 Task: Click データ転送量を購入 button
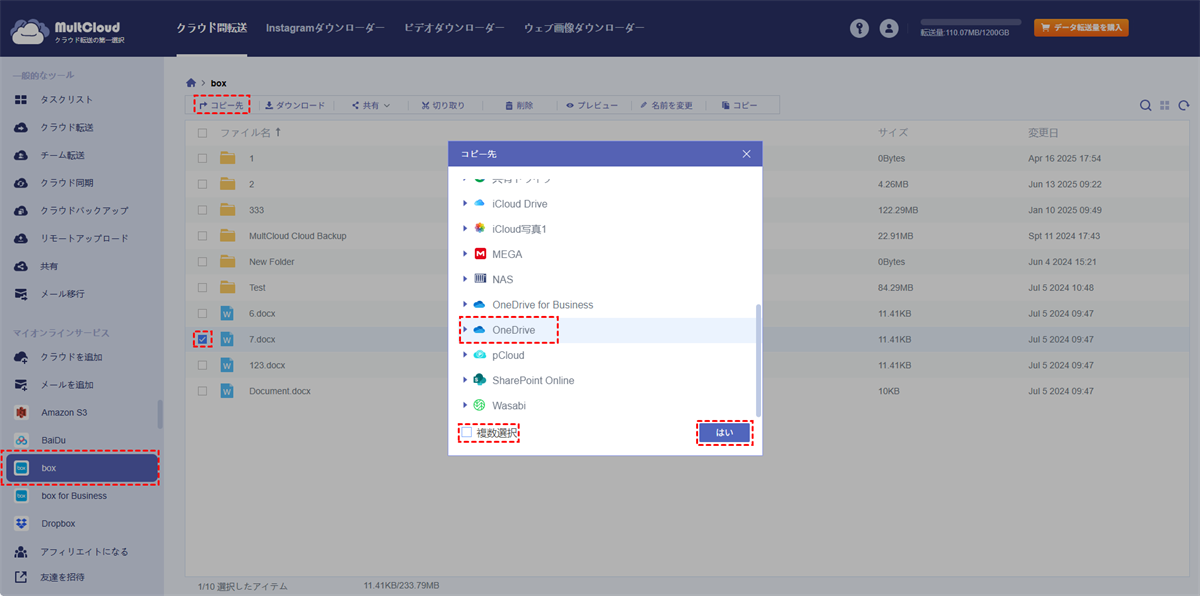pyautogui.click(x=1081, y=28)
